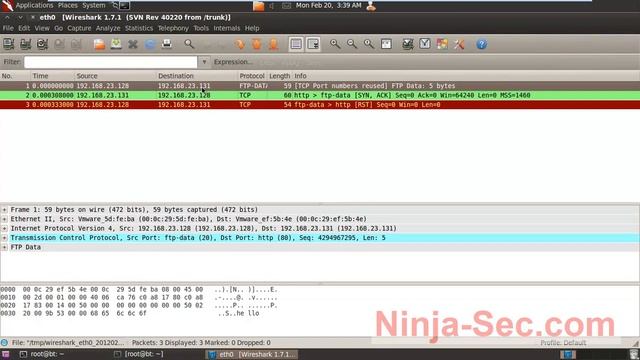Viewport: 640px width, 360px height.
Task: Expand Transmission Control Protocol node
Action: click(4, 238)
